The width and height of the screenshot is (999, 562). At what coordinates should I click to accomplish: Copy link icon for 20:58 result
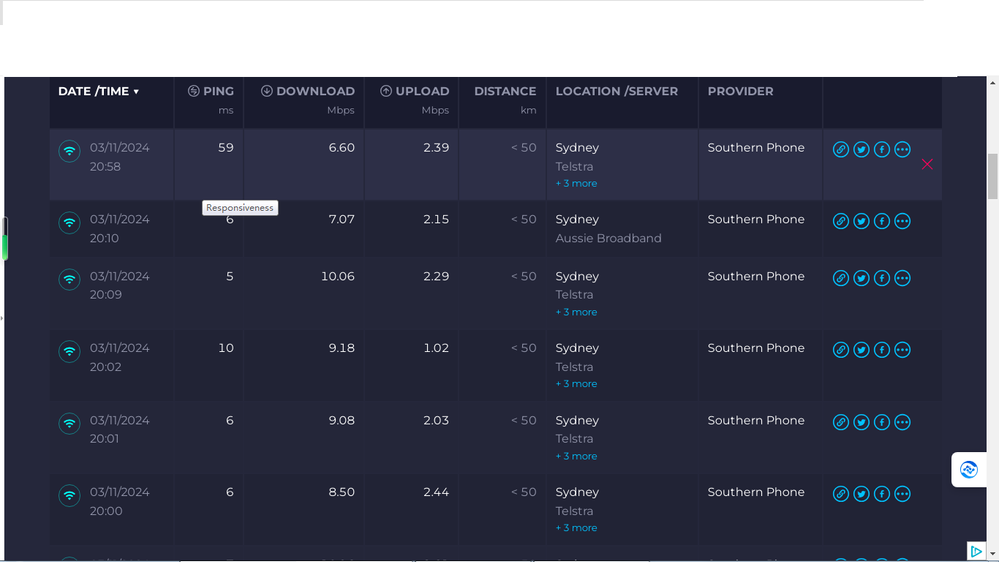(841, 150)
